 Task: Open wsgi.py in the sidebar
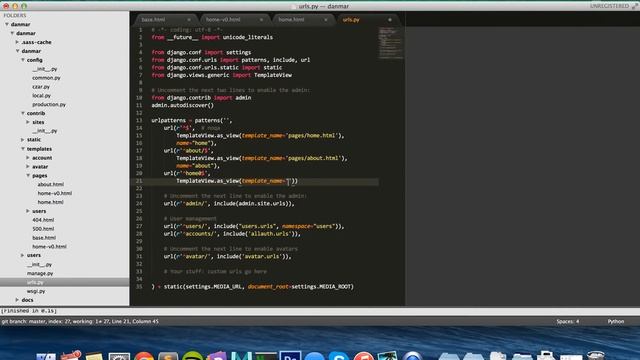[36, 291]
